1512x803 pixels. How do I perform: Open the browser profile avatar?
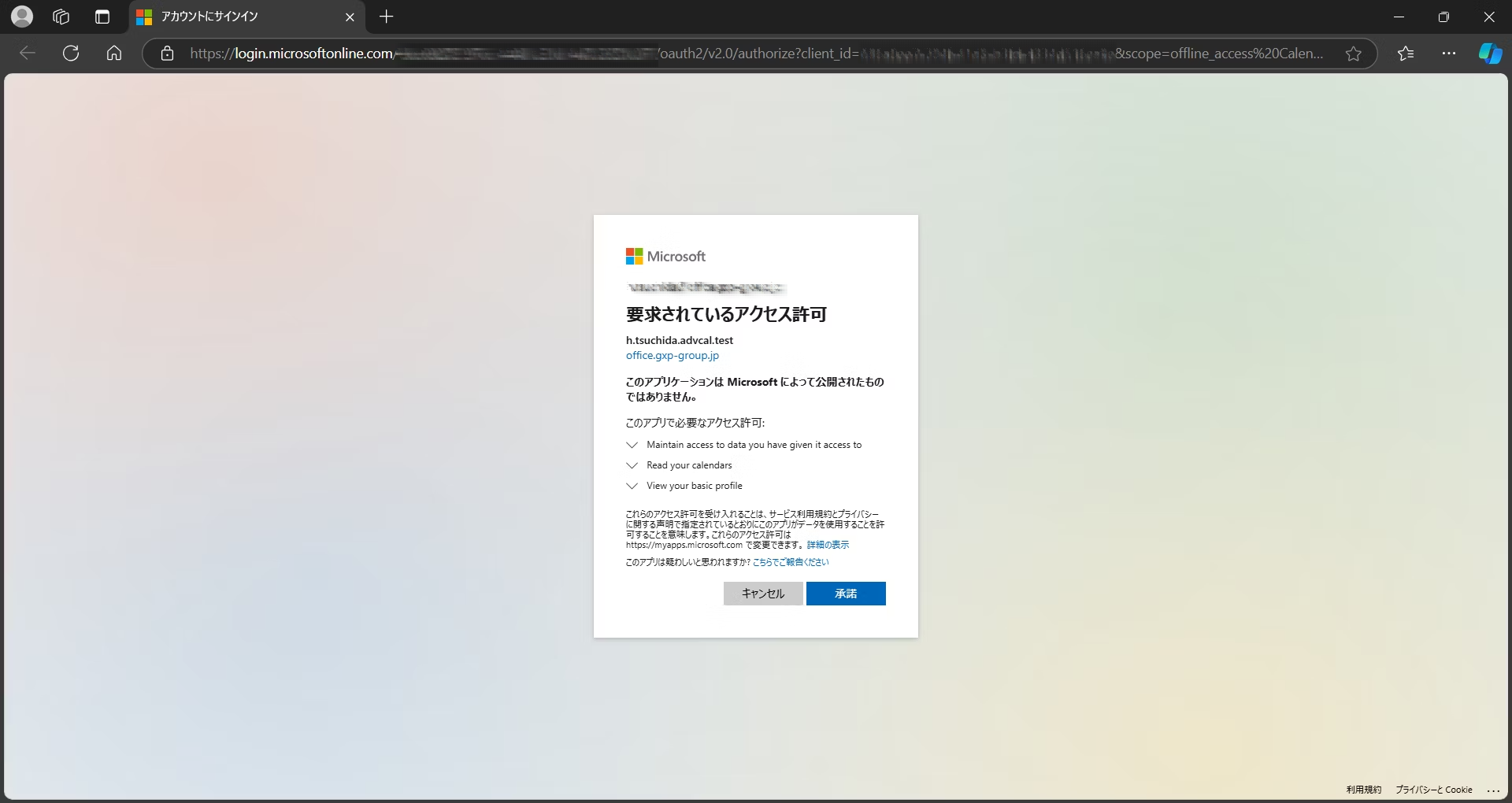pyautogui.click(x=22, y=17)
